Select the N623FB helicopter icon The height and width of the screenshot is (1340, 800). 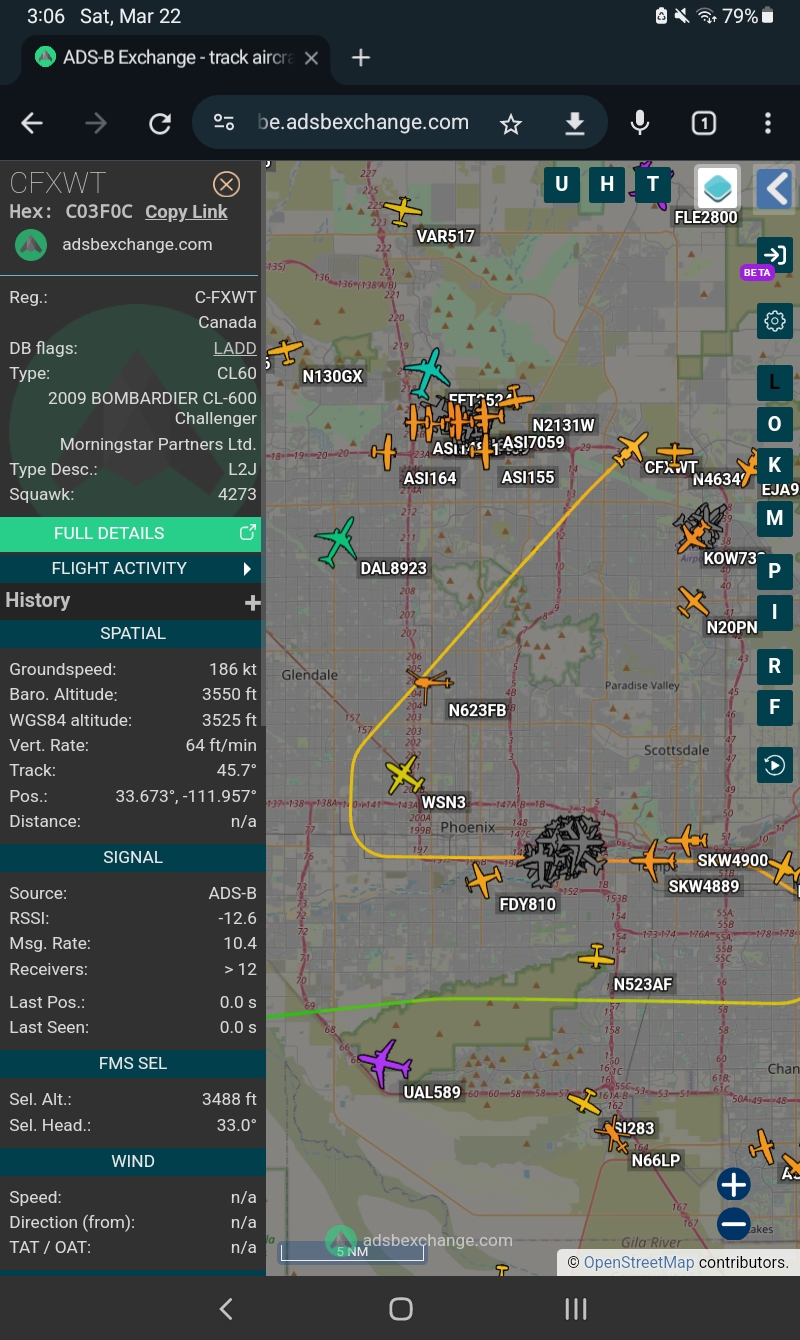point(430,684)
